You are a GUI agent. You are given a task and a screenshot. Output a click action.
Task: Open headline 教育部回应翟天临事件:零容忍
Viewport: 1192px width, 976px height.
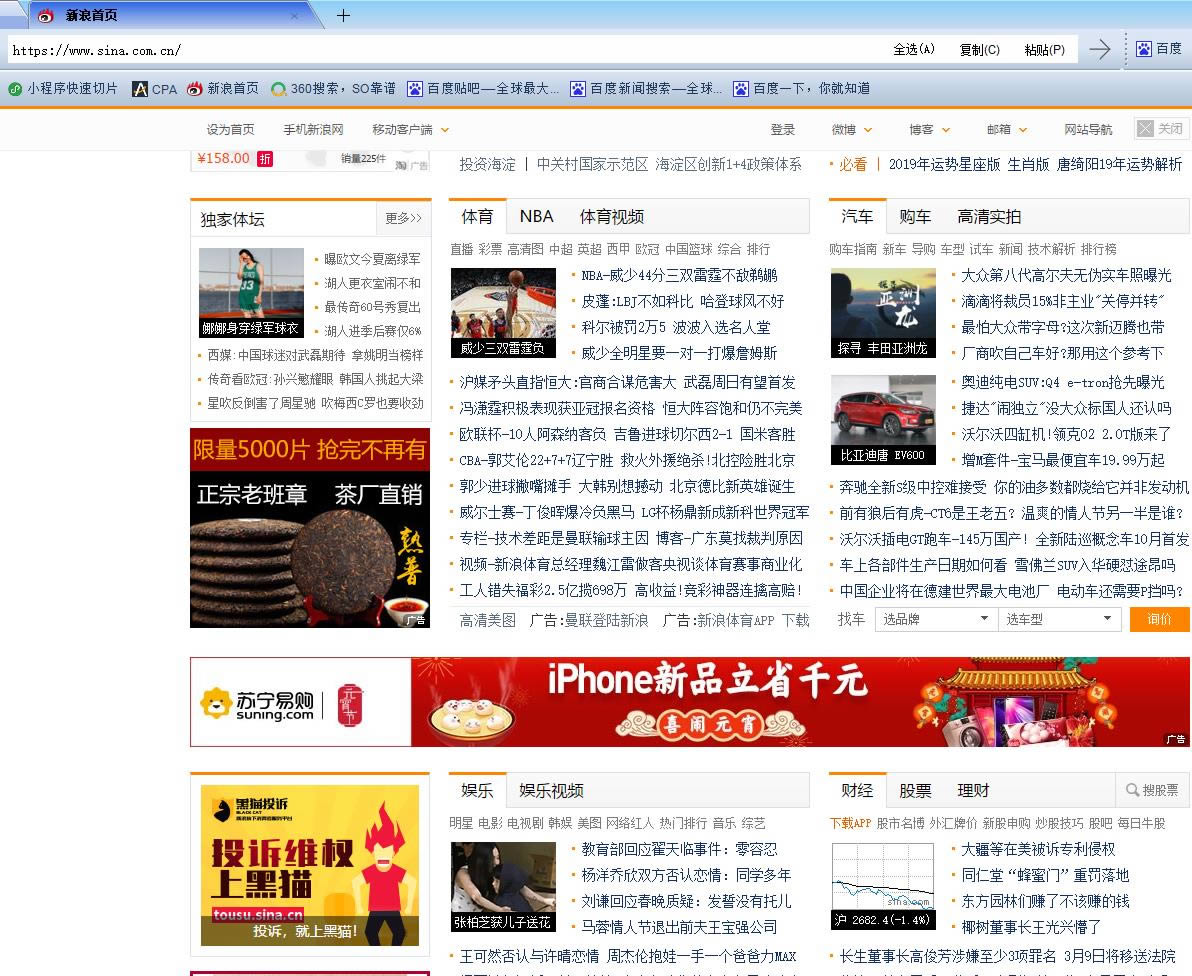click(x=680, y=849)
